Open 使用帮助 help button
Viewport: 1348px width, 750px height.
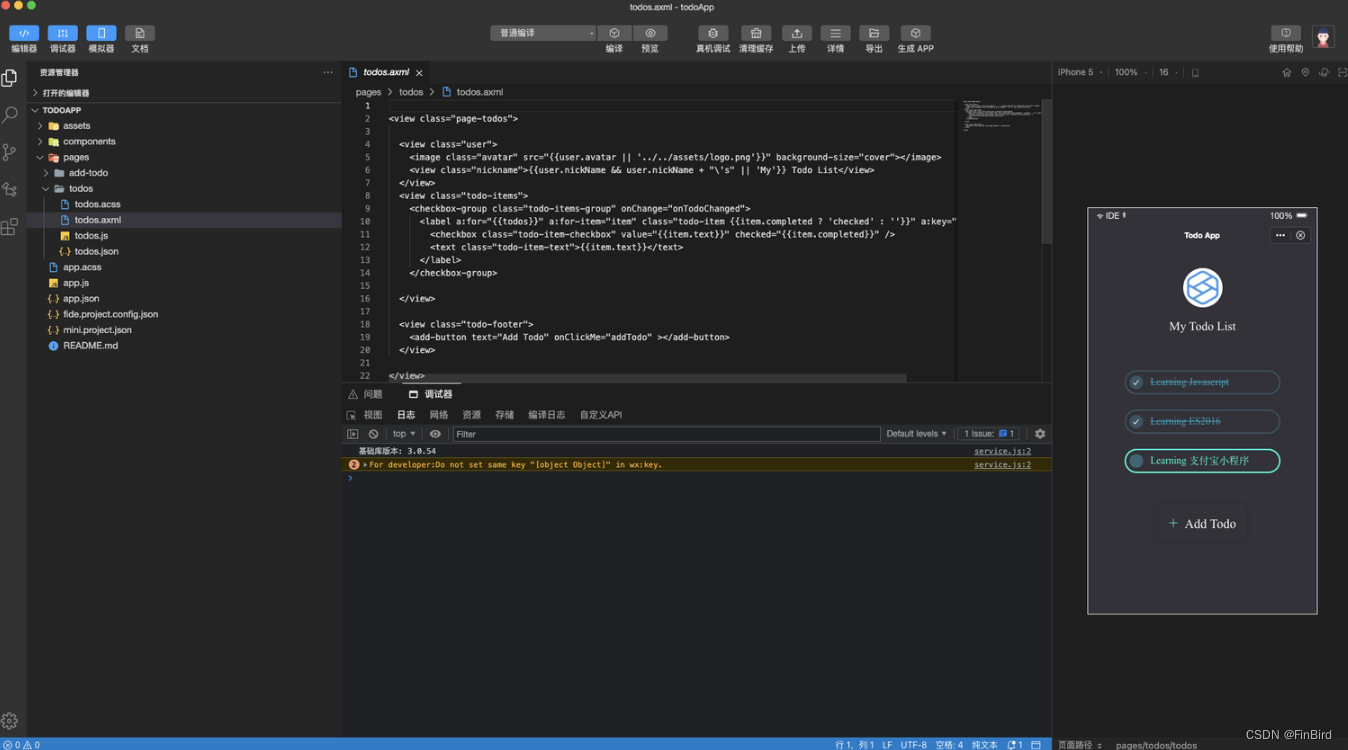(x=1286, y=33)
